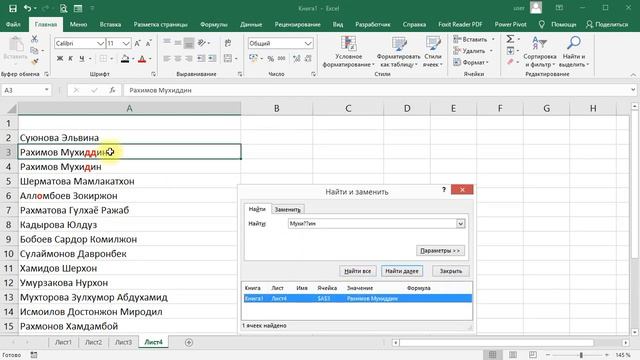Open the Формат cells menu
The height and width of the screenshot is (360, 640).
tap(471, 62)
